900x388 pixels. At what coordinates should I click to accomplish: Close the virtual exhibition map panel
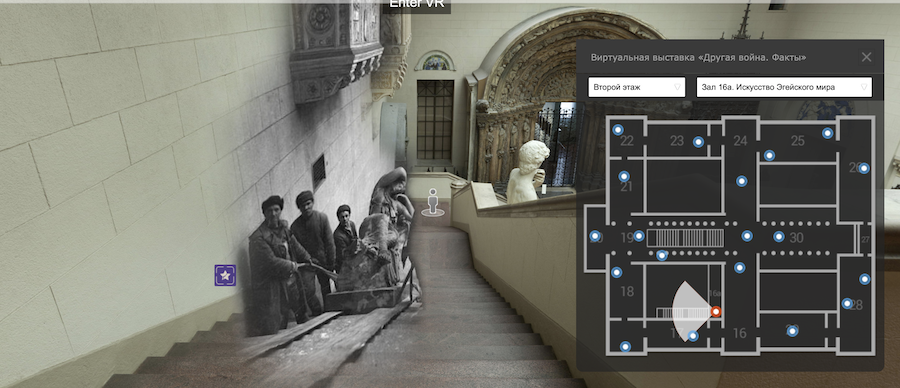tap(867, 57)
